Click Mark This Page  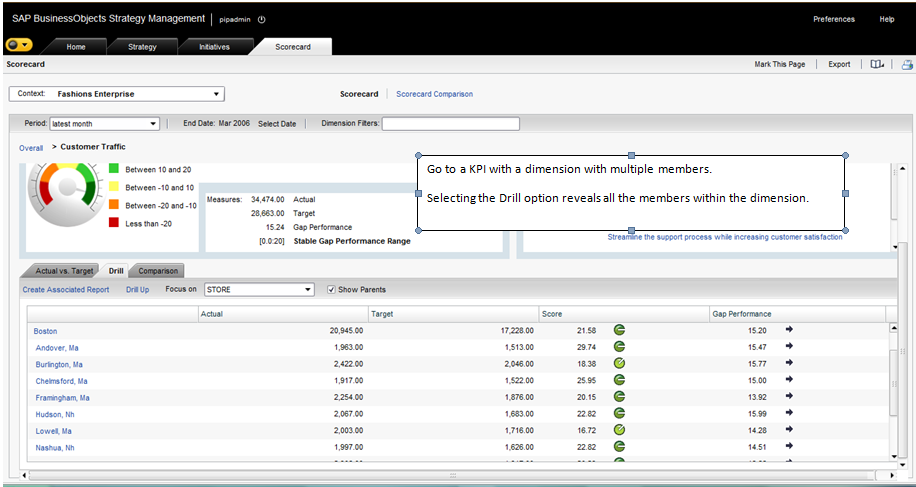[x=779, y=65]
